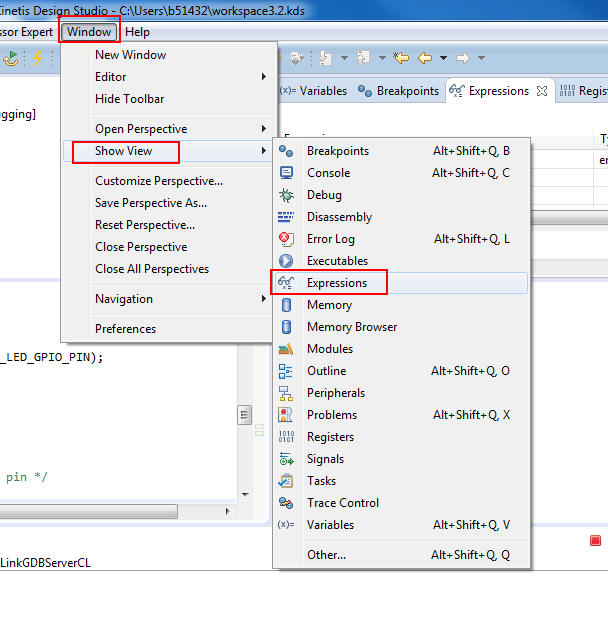The width and height of the screenshot is (608, 620).
Task: Click the red terminate button in console
Action: (595, 541)
